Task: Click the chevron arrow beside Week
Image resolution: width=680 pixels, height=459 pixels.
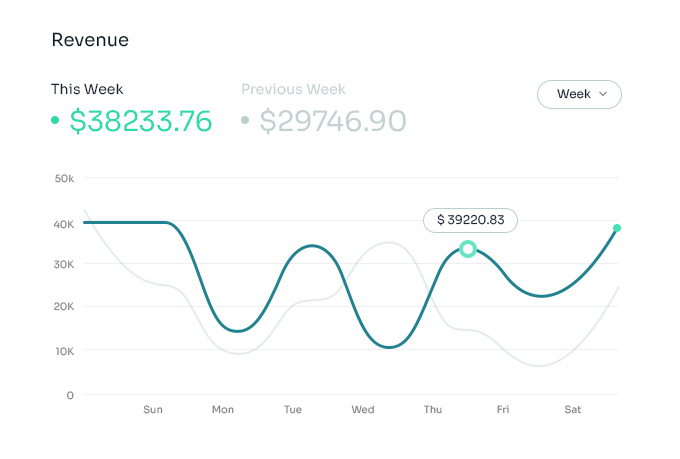Action: pyautogui.click(x=603, y=94)
